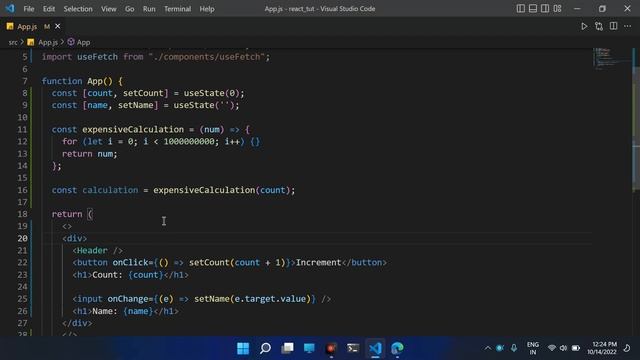This screenshot has width=640, height=360.
Task: Click 'setCount' on the useState(0) line
Action: tap(143, 93)
